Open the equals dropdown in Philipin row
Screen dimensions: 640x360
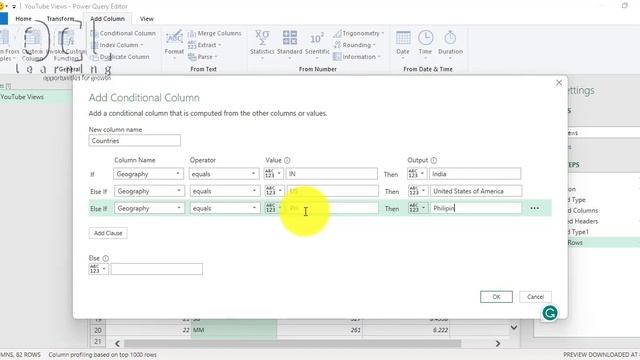click(224, 208)
